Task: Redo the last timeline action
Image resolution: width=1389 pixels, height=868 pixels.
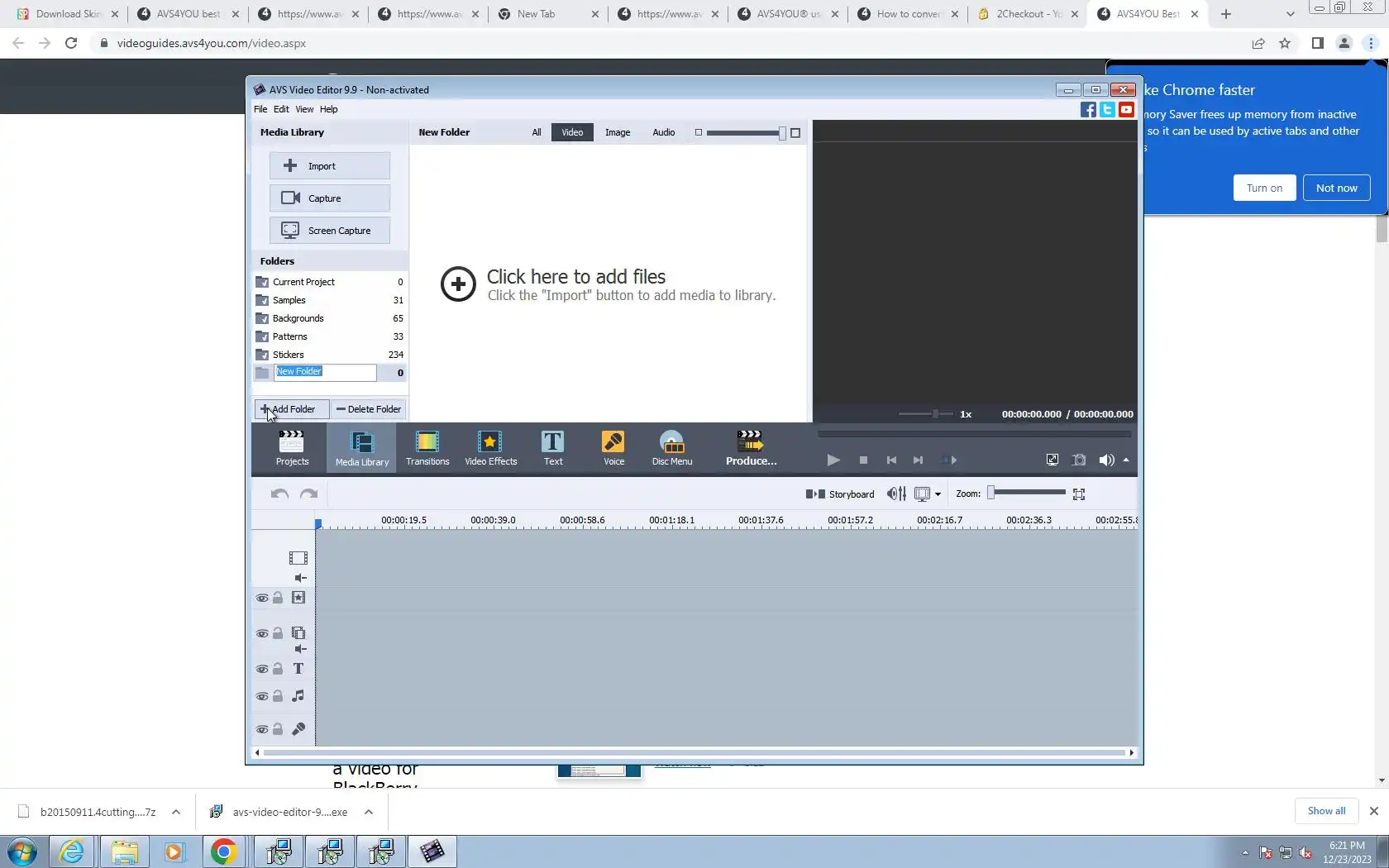Action: [309, 494]
